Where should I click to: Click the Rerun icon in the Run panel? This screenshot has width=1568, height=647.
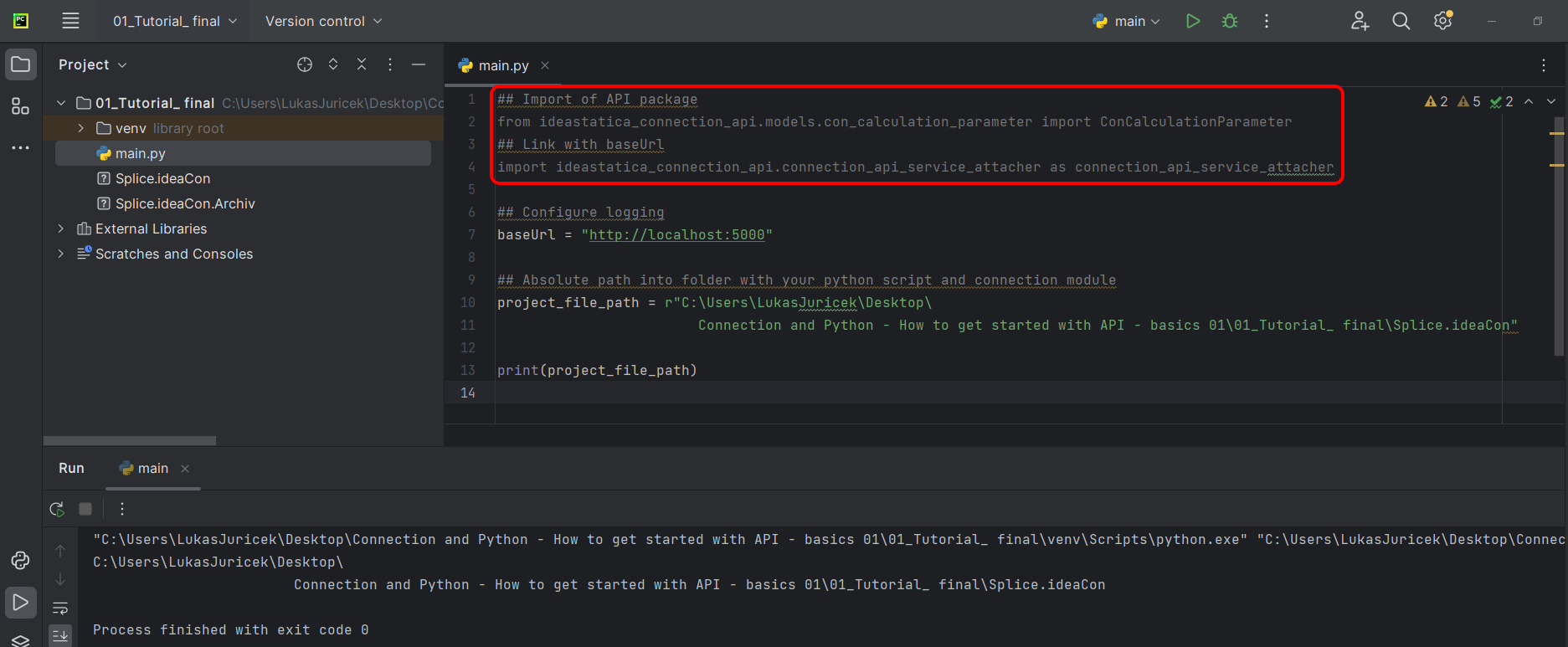[57, 509]
